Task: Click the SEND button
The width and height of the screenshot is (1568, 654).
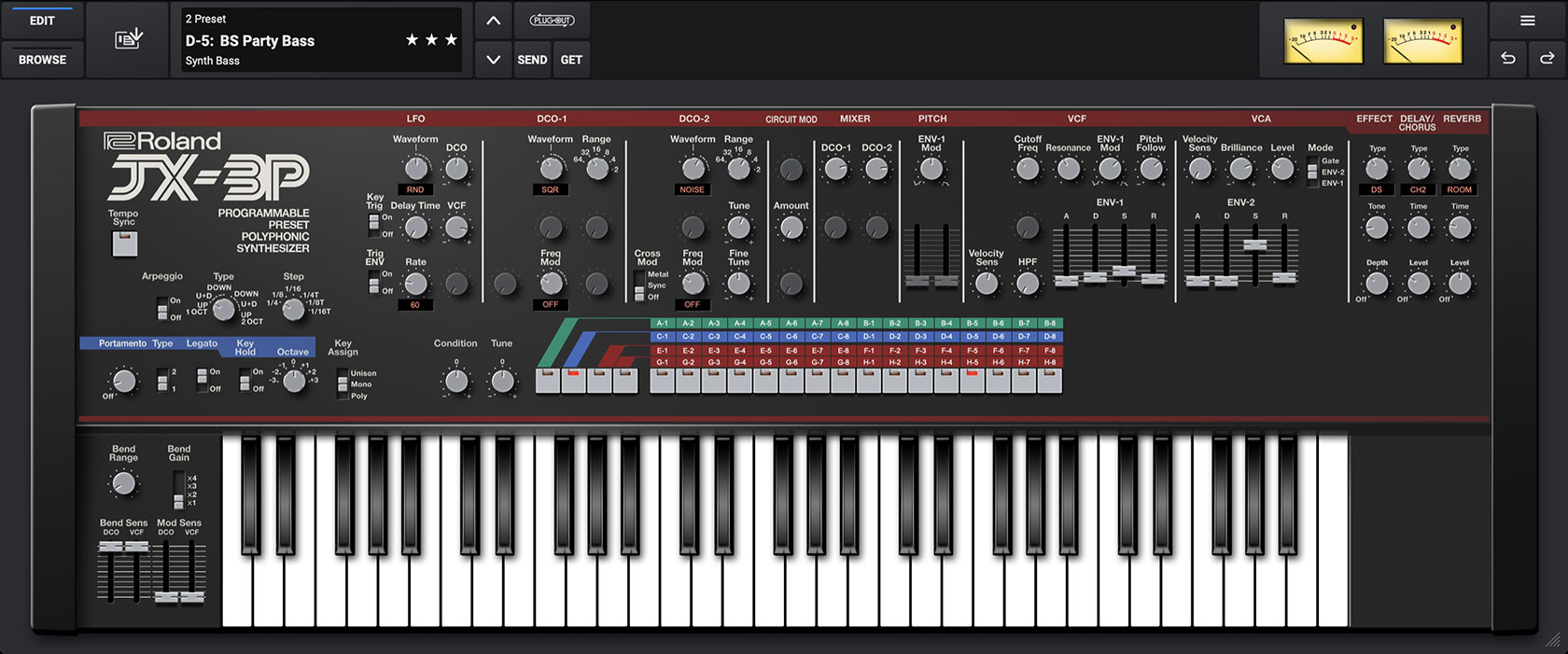Action: coord(532,60)
